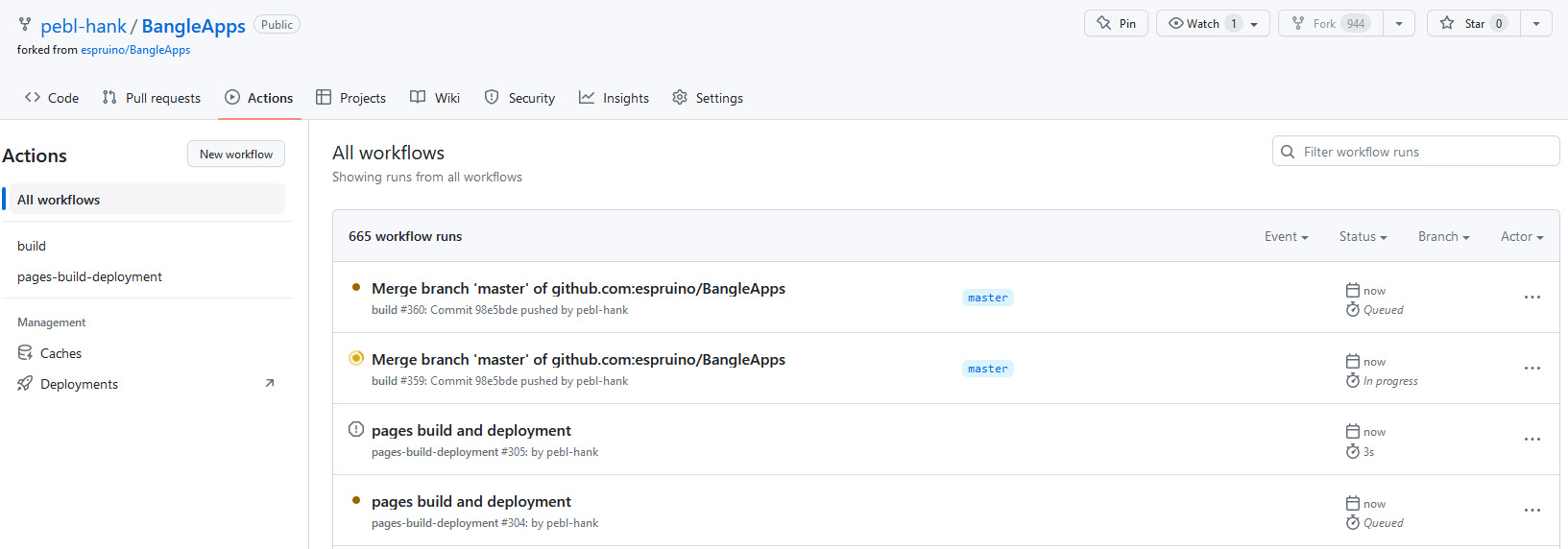This screenshot has height=549, width=1568.
Task: Open pages build and deployment #304 run
Action: [470, 501]
